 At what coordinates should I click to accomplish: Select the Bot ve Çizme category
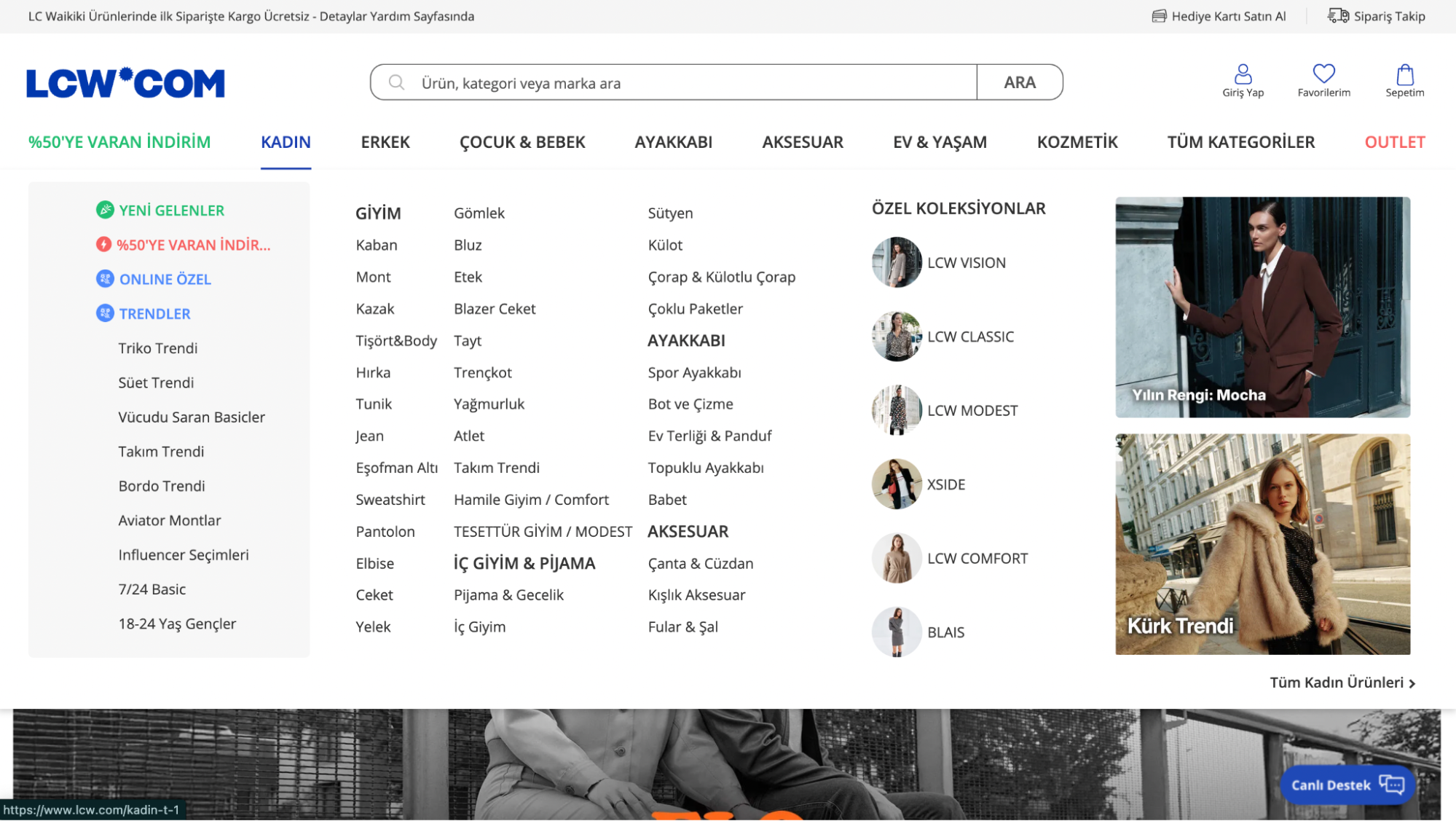pos(690,404)
